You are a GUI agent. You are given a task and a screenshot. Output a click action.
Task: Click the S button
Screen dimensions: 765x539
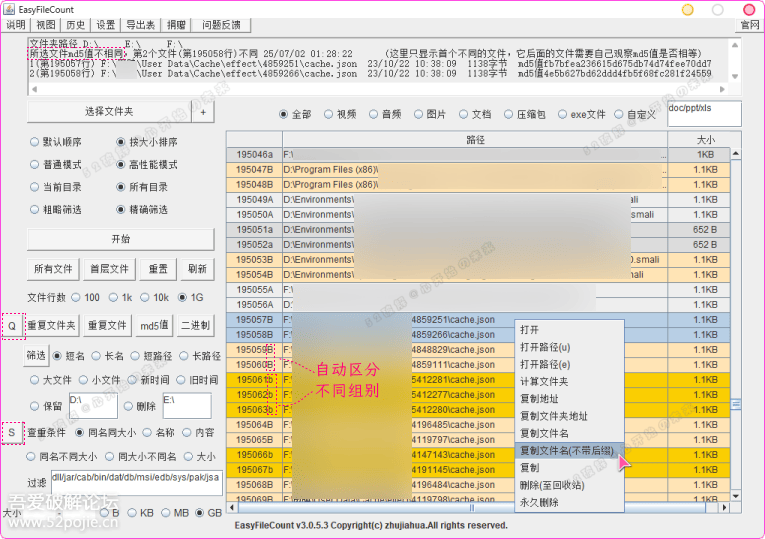(12, 433)
